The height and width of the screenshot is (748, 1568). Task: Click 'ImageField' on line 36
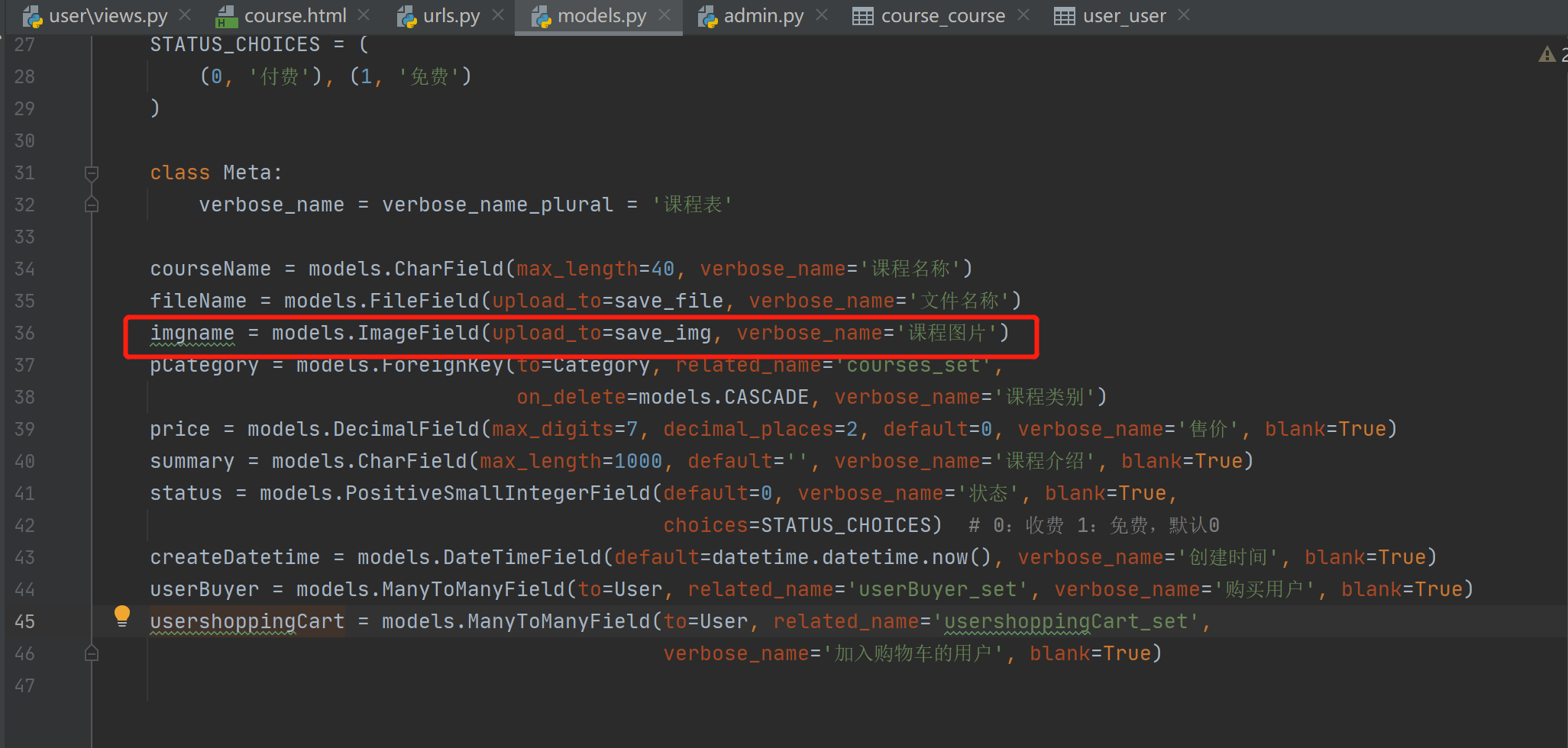pyautogui.click(x=419, y=334)
